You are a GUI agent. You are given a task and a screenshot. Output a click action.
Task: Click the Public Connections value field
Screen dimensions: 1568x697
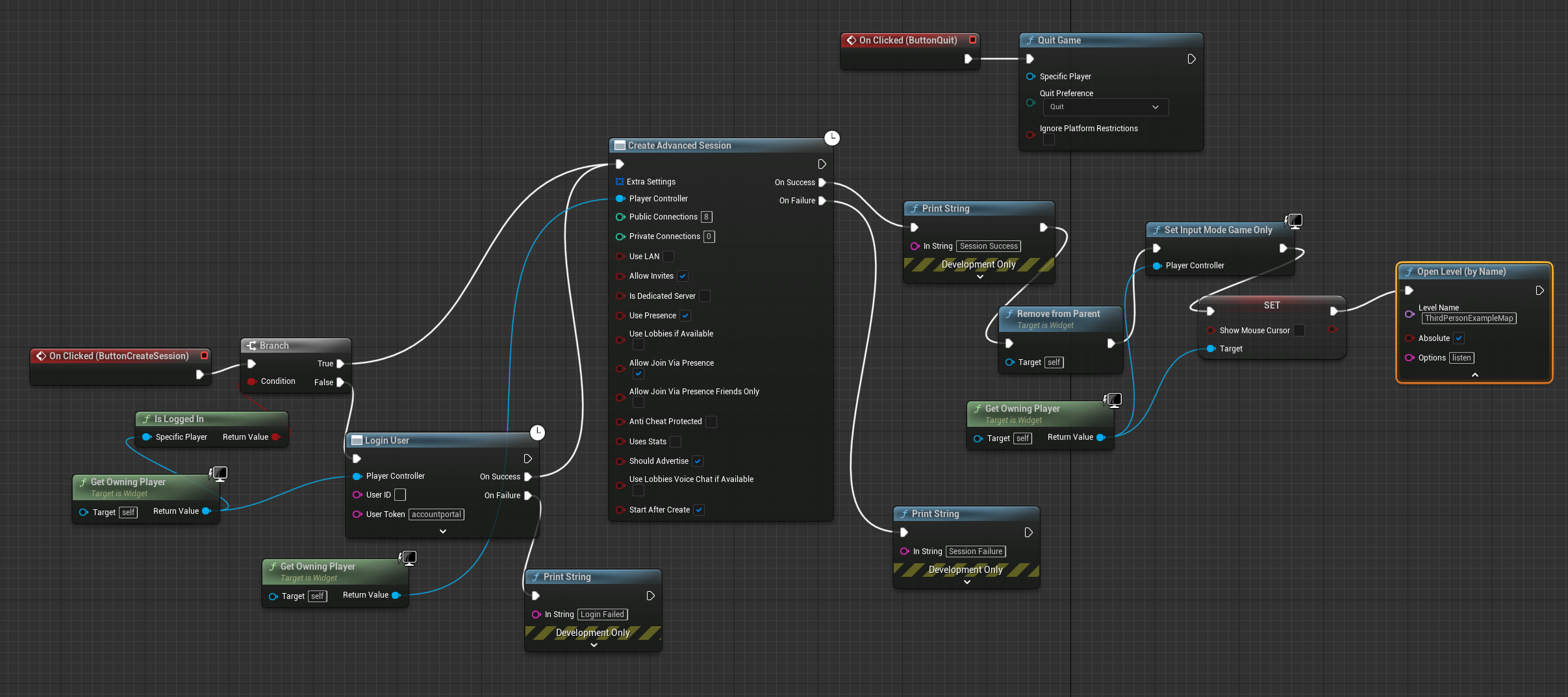coord(706,217)
